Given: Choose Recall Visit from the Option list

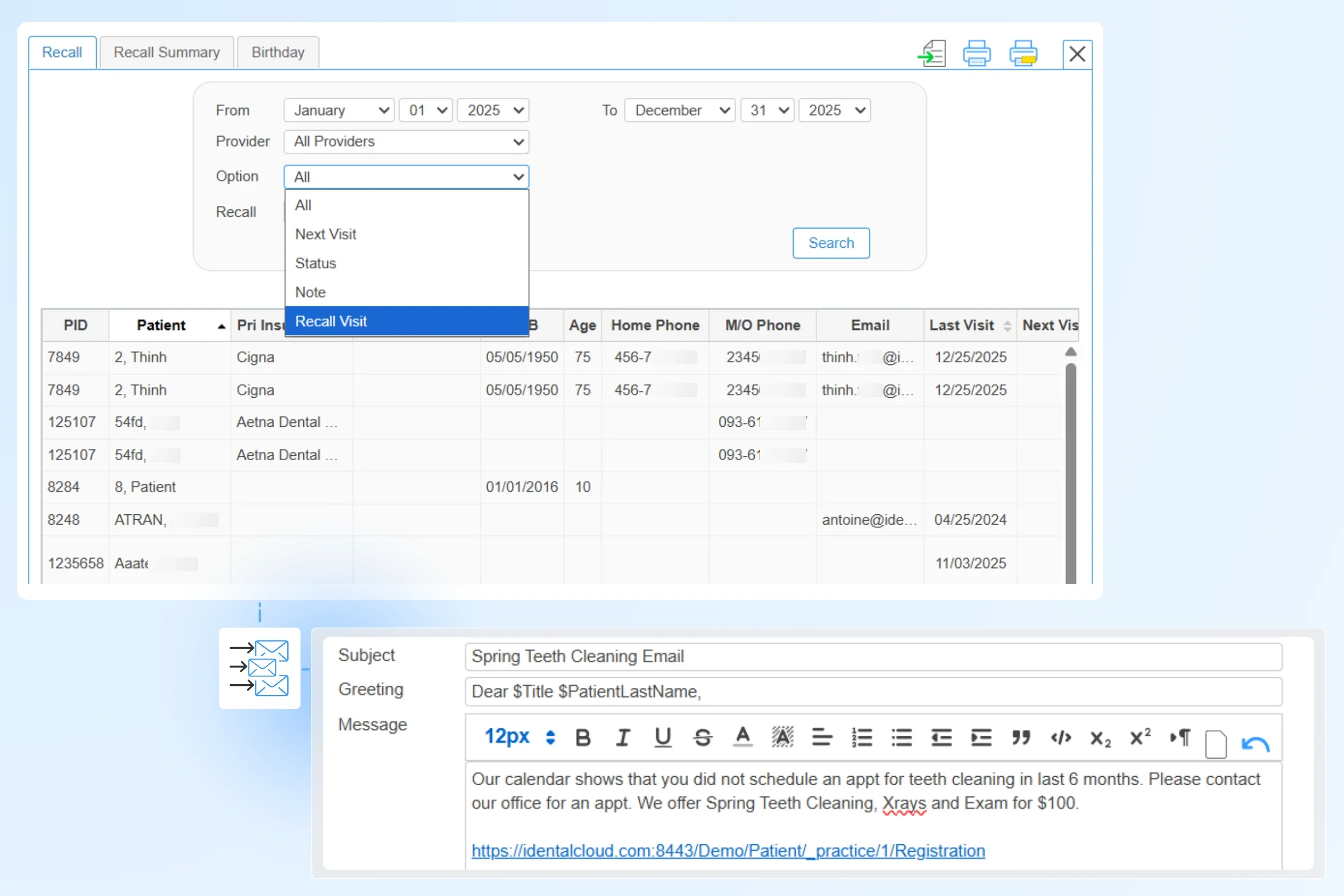Looking at the screenshot, I should (x=406, y=321).
